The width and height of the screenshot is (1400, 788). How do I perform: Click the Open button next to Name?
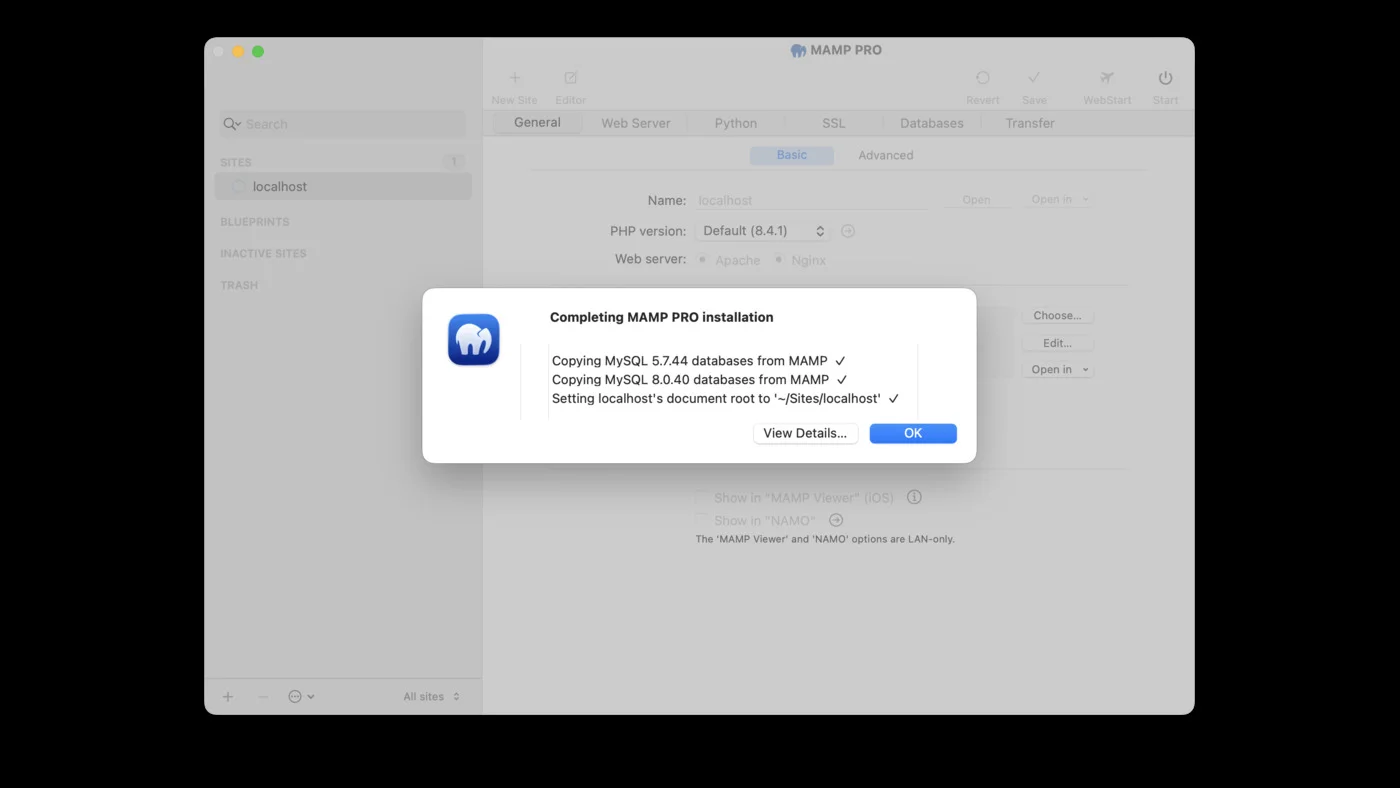pyautogui.click(x=976, y=200)
